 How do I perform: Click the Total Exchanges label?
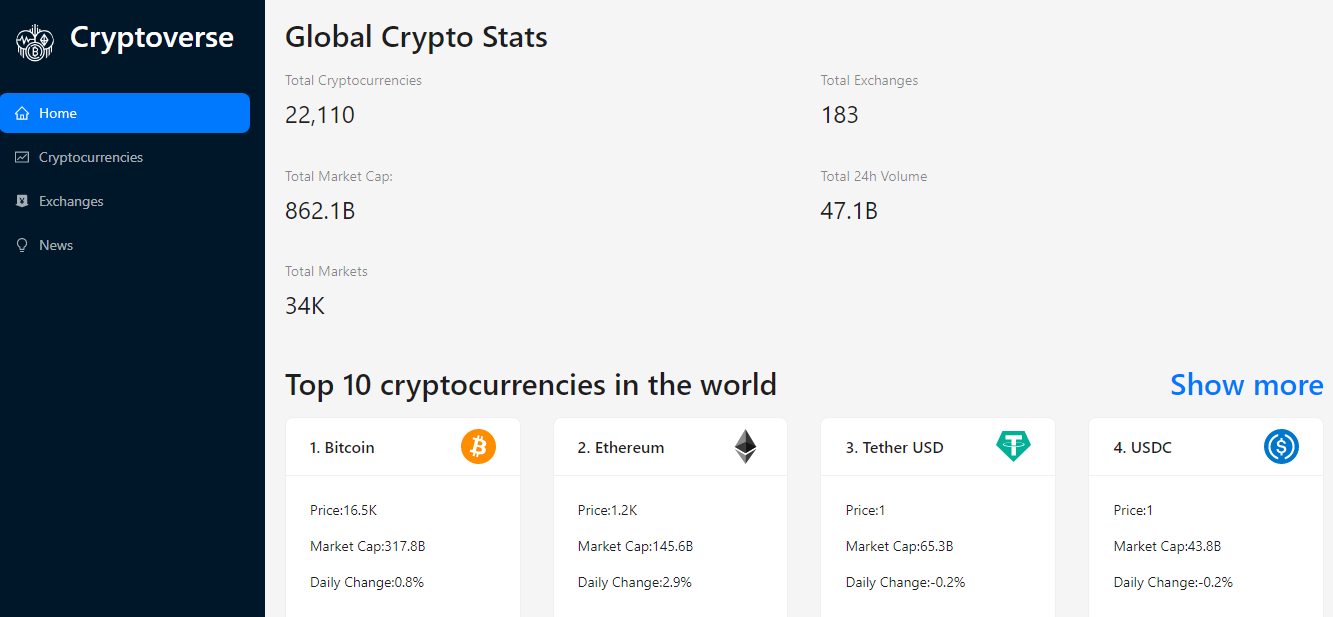coord(869,80)
